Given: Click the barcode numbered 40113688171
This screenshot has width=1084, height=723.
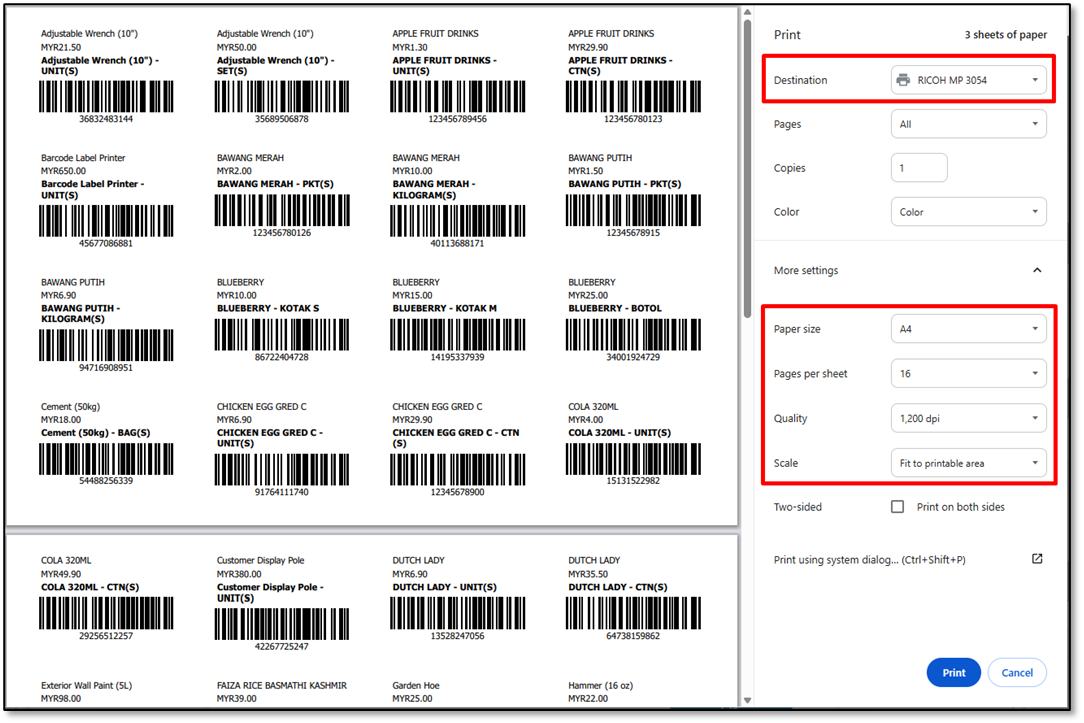Looking at the screenshot, I should (458, 221).
